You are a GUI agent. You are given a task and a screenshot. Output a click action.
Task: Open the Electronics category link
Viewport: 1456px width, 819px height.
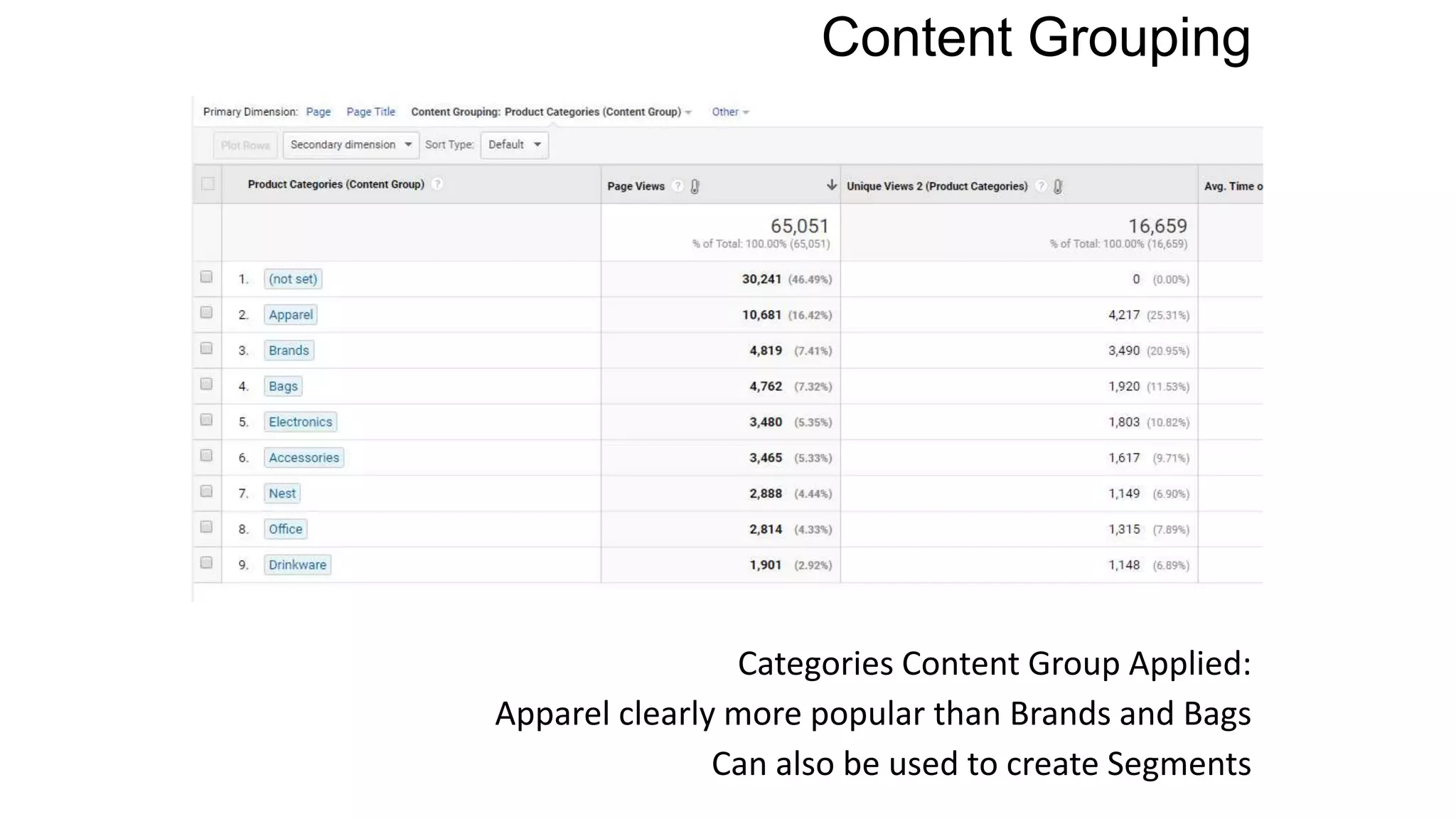(x=300, y=422)
